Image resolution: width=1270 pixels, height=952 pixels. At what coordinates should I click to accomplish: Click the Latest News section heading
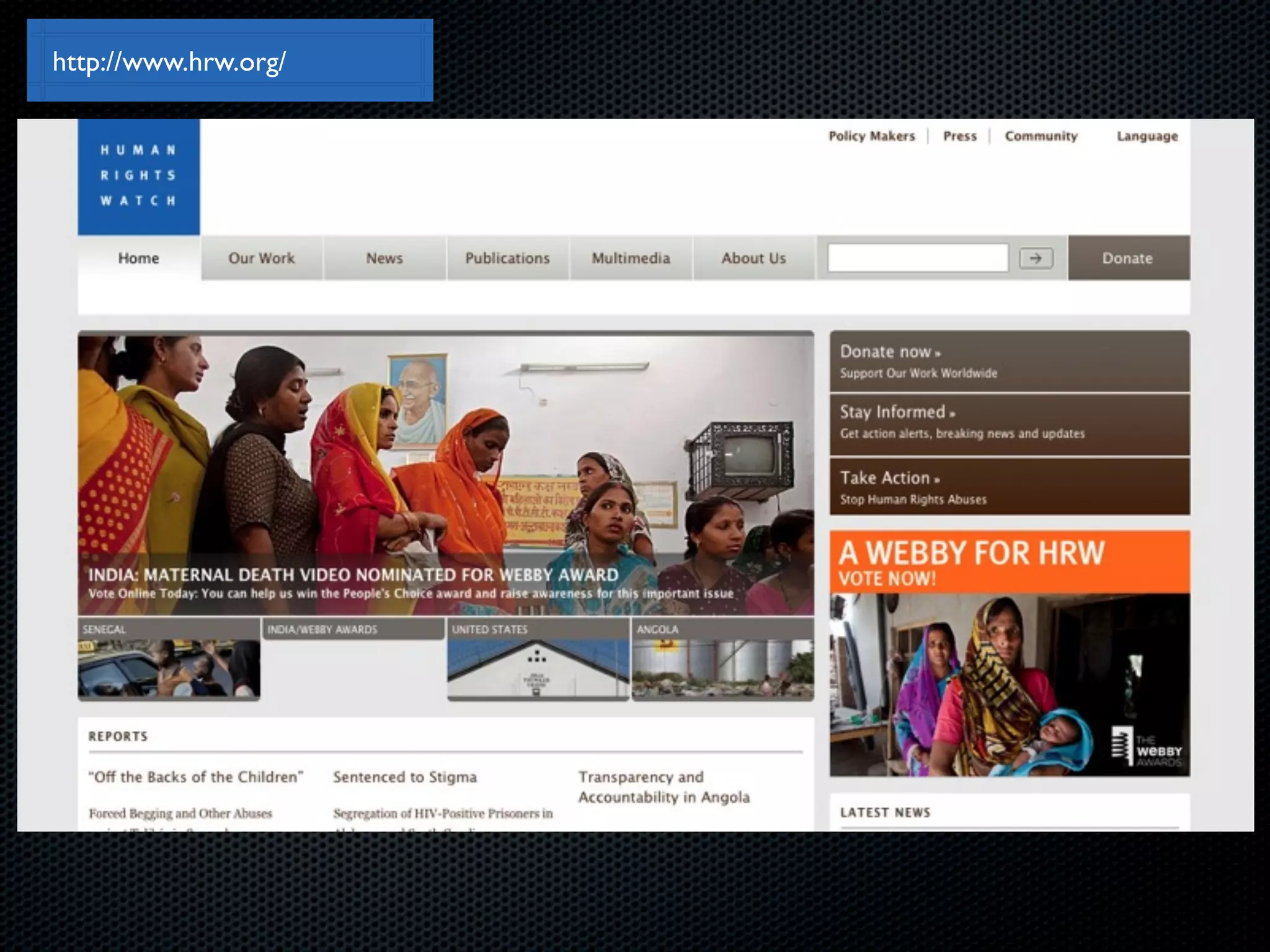click(886, 813)
